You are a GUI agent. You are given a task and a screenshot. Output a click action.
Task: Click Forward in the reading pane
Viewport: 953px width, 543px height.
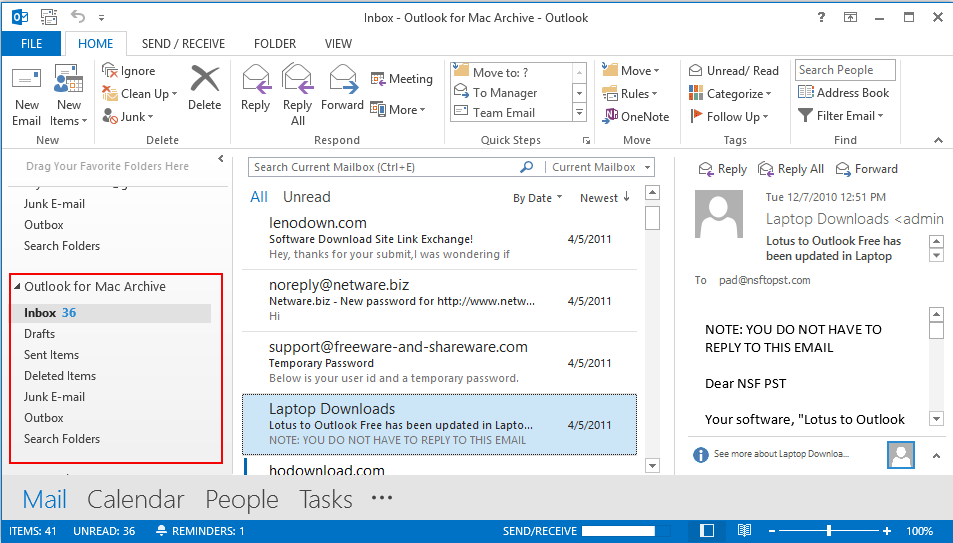pyautogui.click(x=867, y=169)
